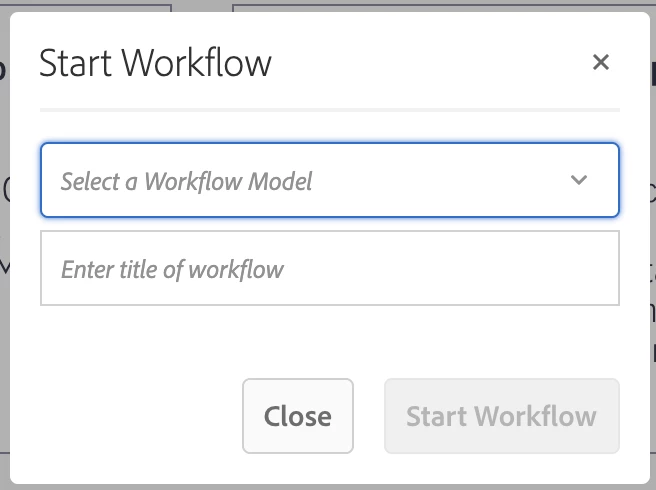Screen dimensions: 656x490
Task: Select the Workflow Model combo box
Action: [x=329, y=181]
